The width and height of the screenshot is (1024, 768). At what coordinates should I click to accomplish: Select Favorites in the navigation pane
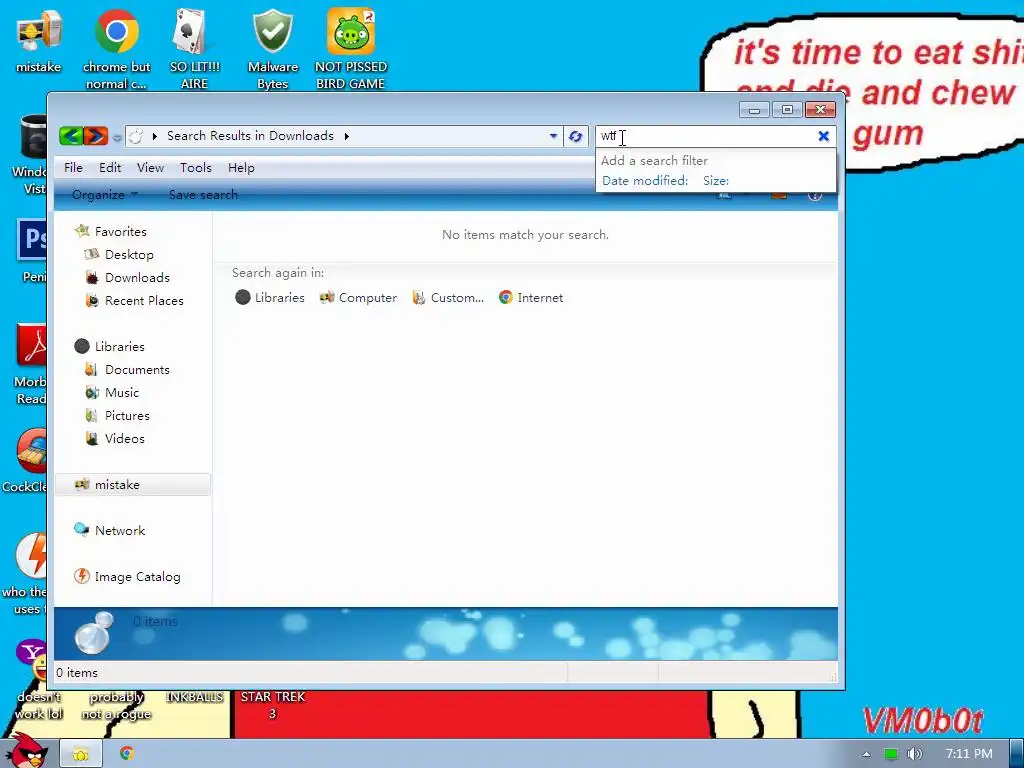pos(110,231)
